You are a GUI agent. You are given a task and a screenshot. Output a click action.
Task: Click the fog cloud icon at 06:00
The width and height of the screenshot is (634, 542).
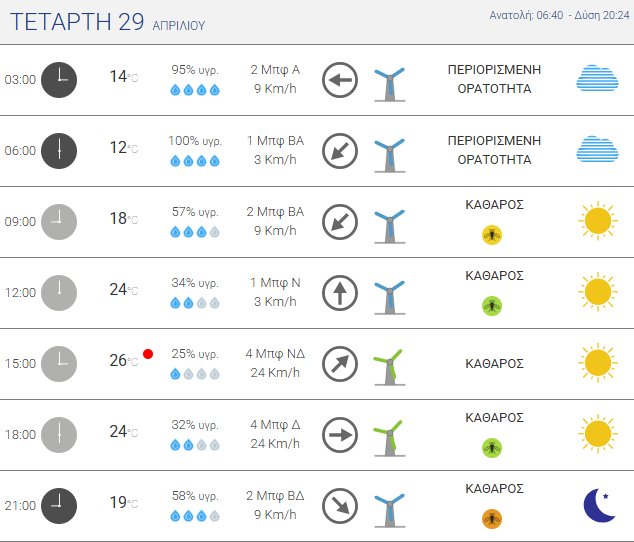(597, 150)
